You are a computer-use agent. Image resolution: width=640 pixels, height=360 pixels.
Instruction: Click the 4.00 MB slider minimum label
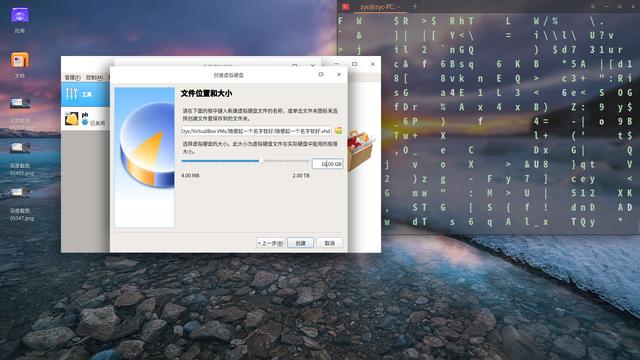click(190, 176)
